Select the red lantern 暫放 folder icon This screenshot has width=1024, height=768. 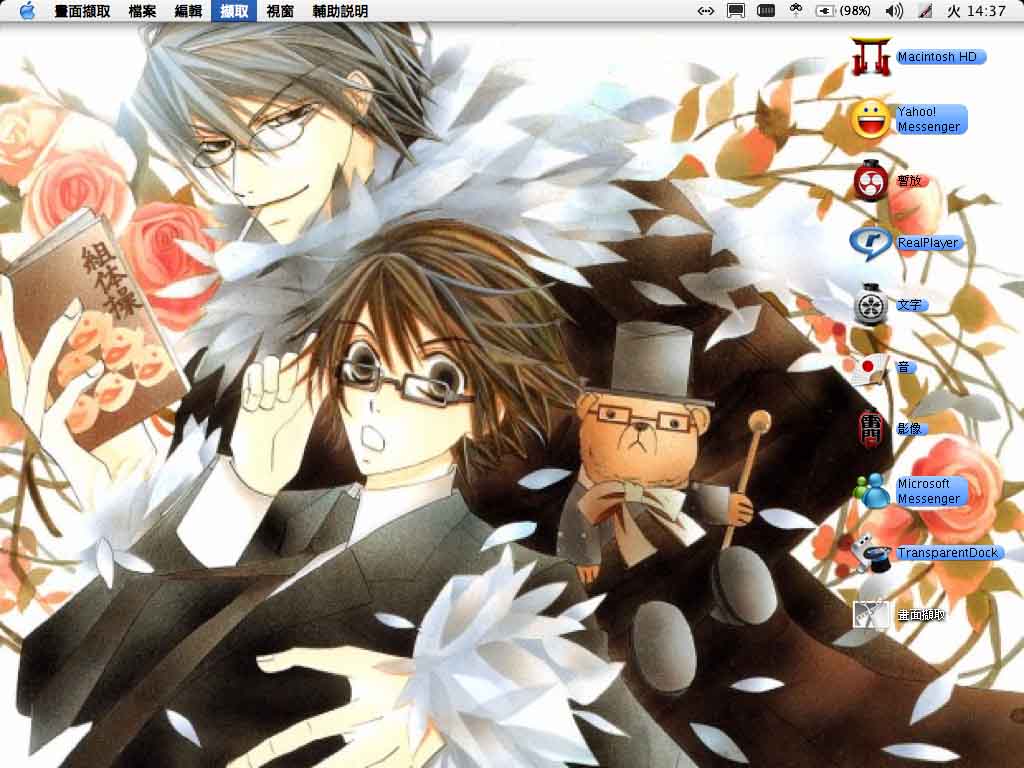click(x=871, y=180)
